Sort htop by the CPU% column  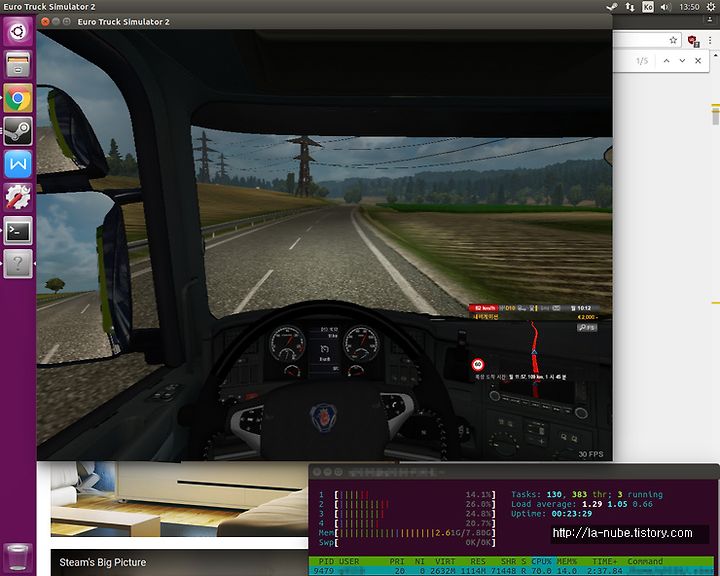542,561
